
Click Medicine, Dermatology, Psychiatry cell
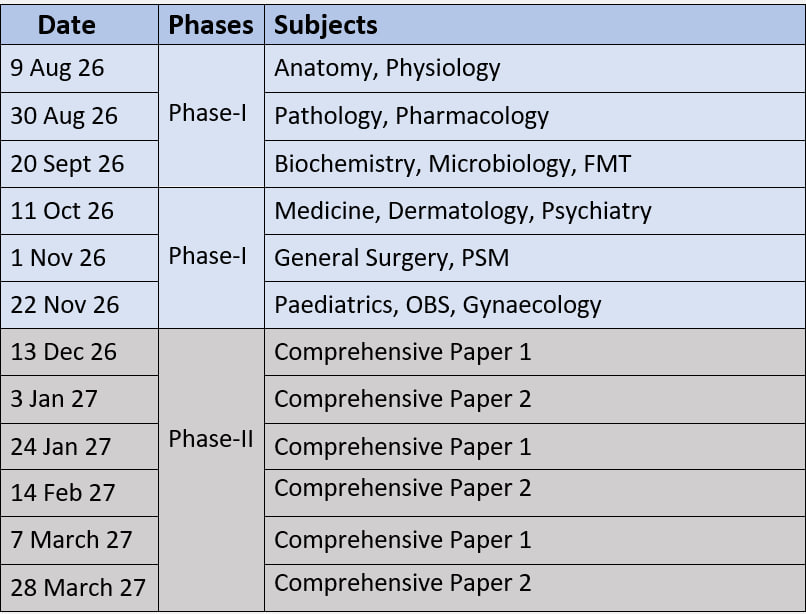point(535,211)
